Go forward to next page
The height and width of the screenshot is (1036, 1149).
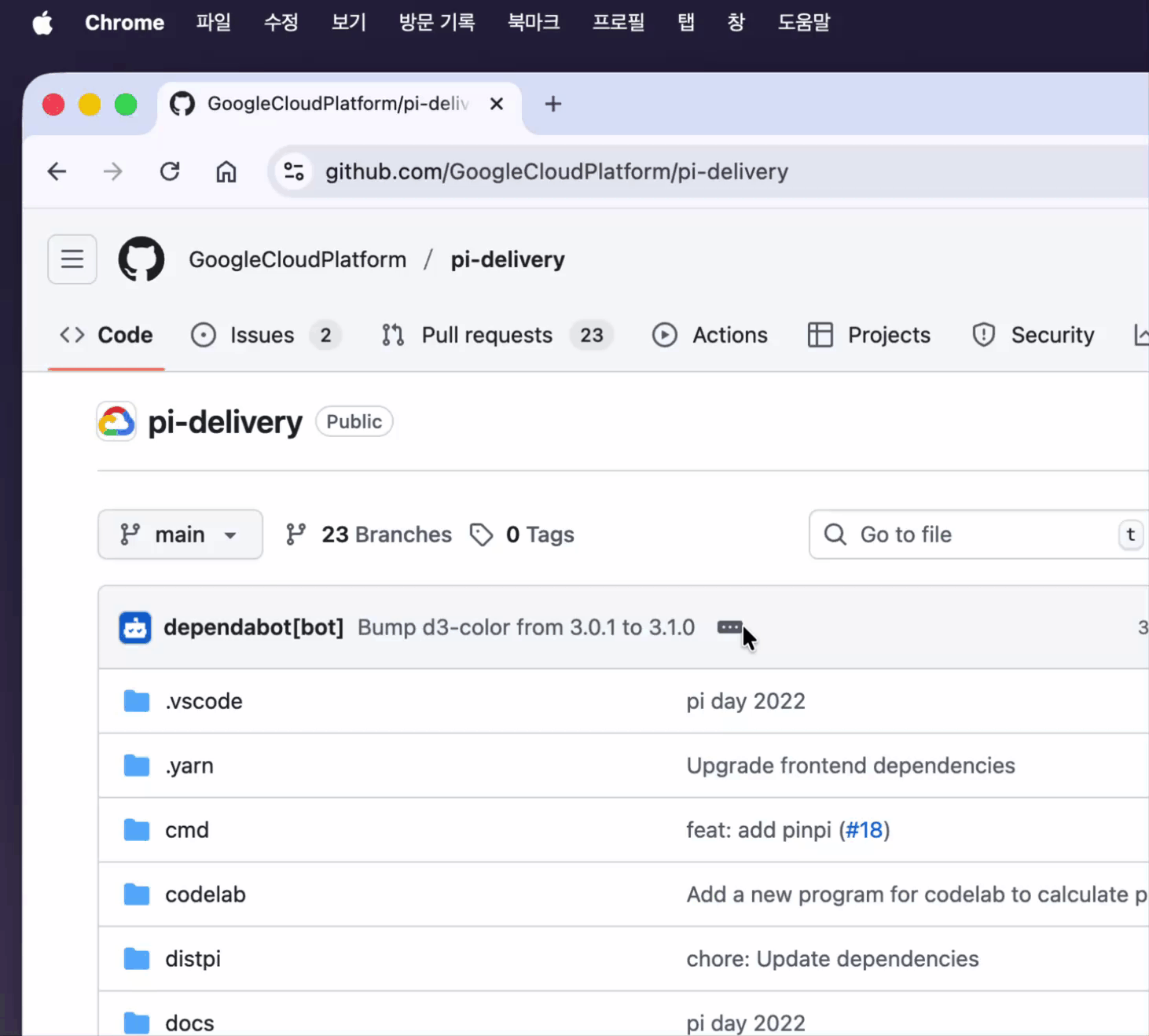pos(113,171)
